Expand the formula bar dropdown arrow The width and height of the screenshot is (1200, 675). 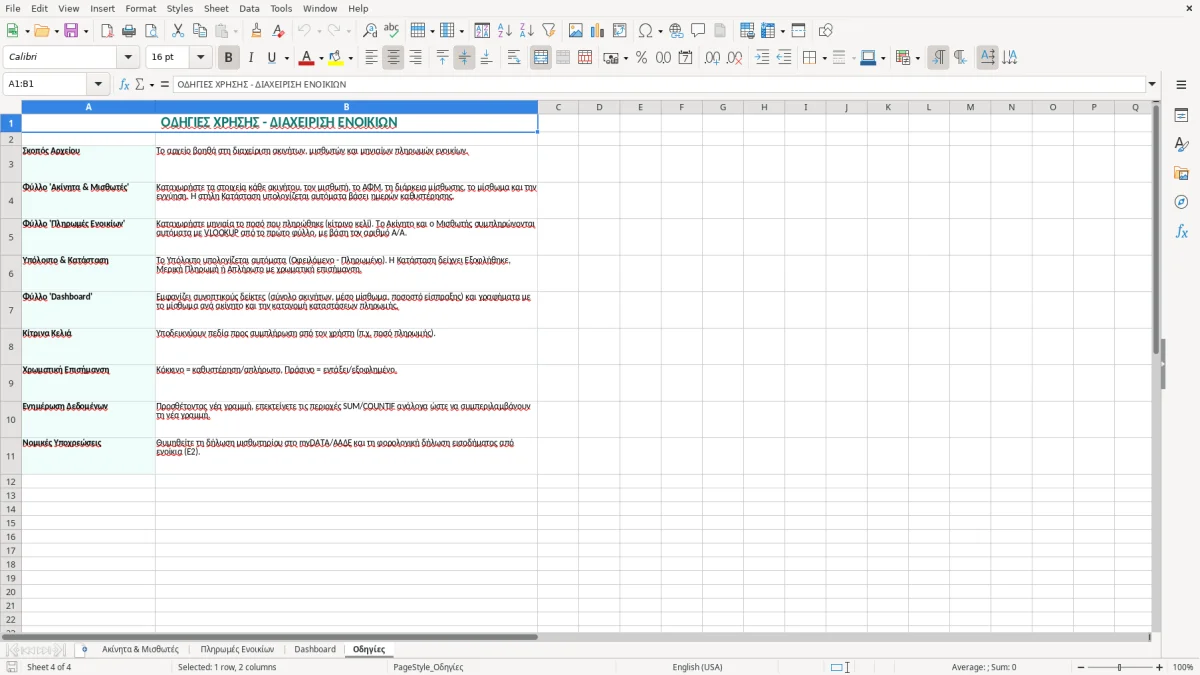(x=1152, y=85)
